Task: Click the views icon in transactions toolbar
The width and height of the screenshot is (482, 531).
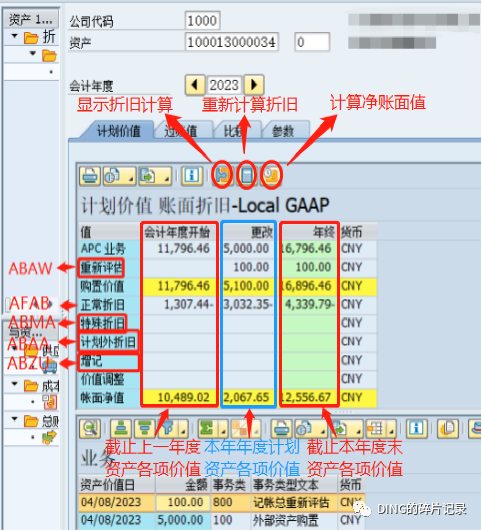Action: point(305,429)
